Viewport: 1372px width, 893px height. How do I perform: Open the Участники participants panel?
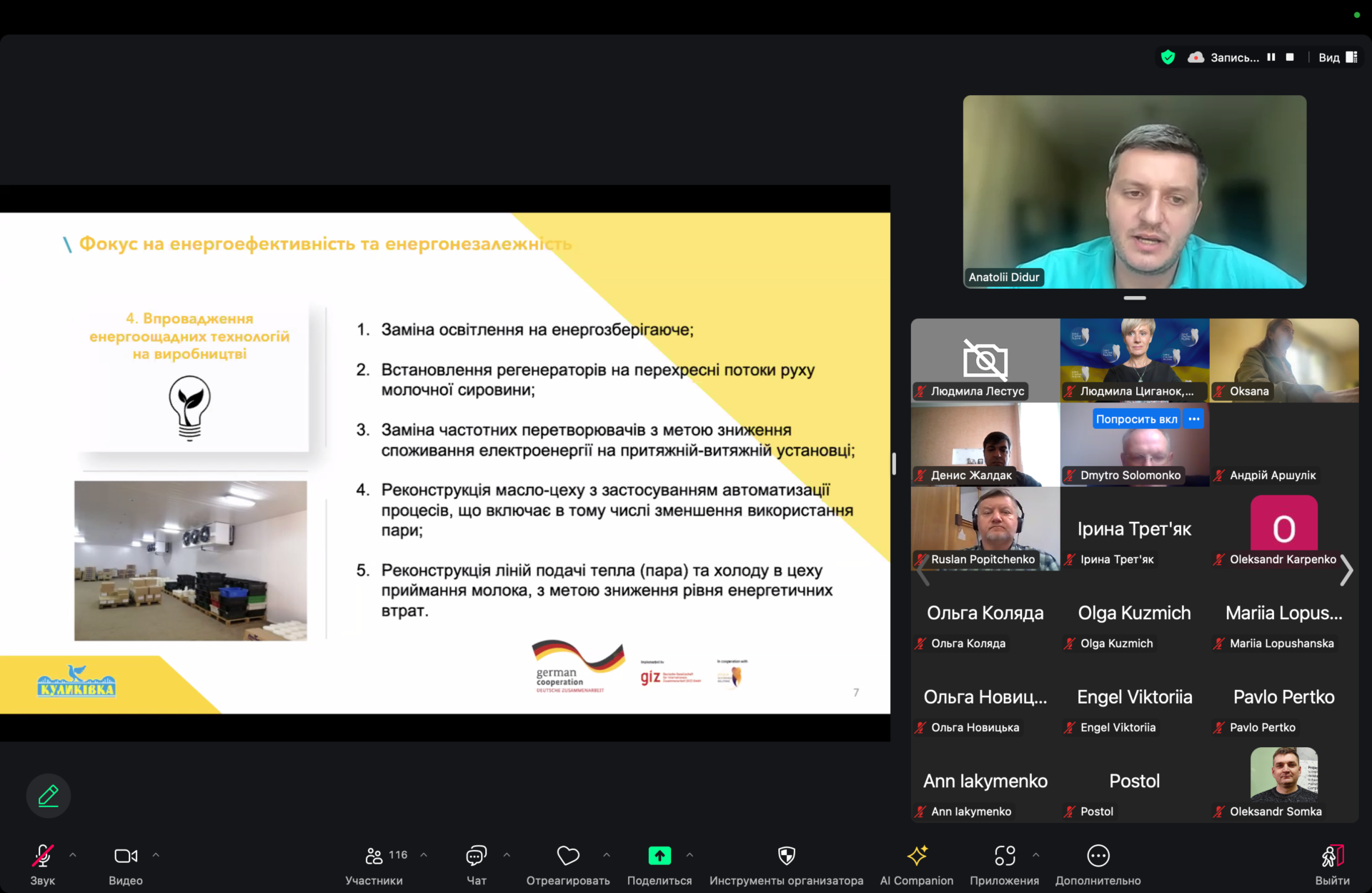(374, 856)
